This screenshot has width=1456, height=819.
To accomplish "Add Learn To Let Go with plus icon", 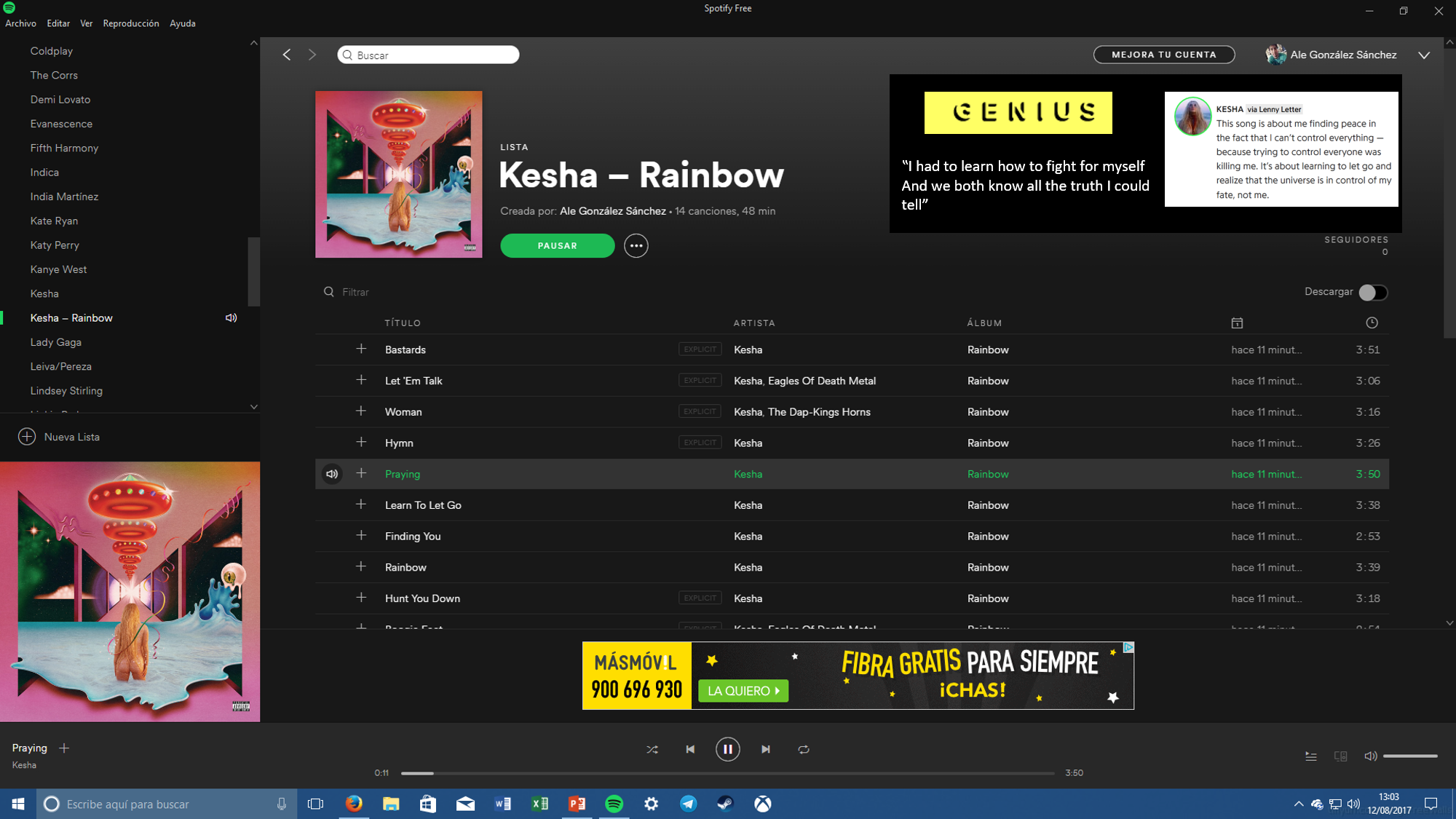I will click(361, 505).
